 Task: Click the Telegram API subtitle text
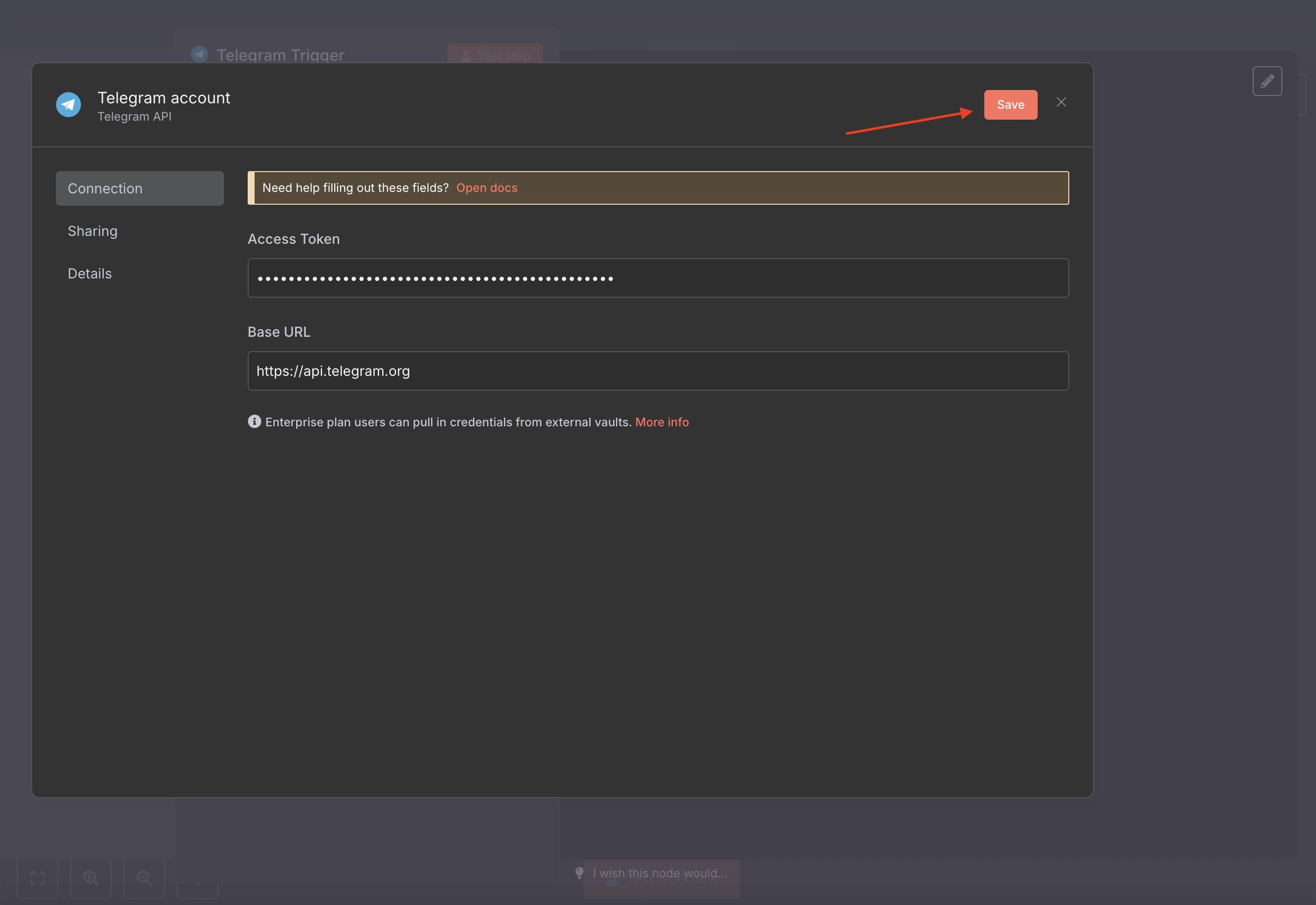click(134, 116)
